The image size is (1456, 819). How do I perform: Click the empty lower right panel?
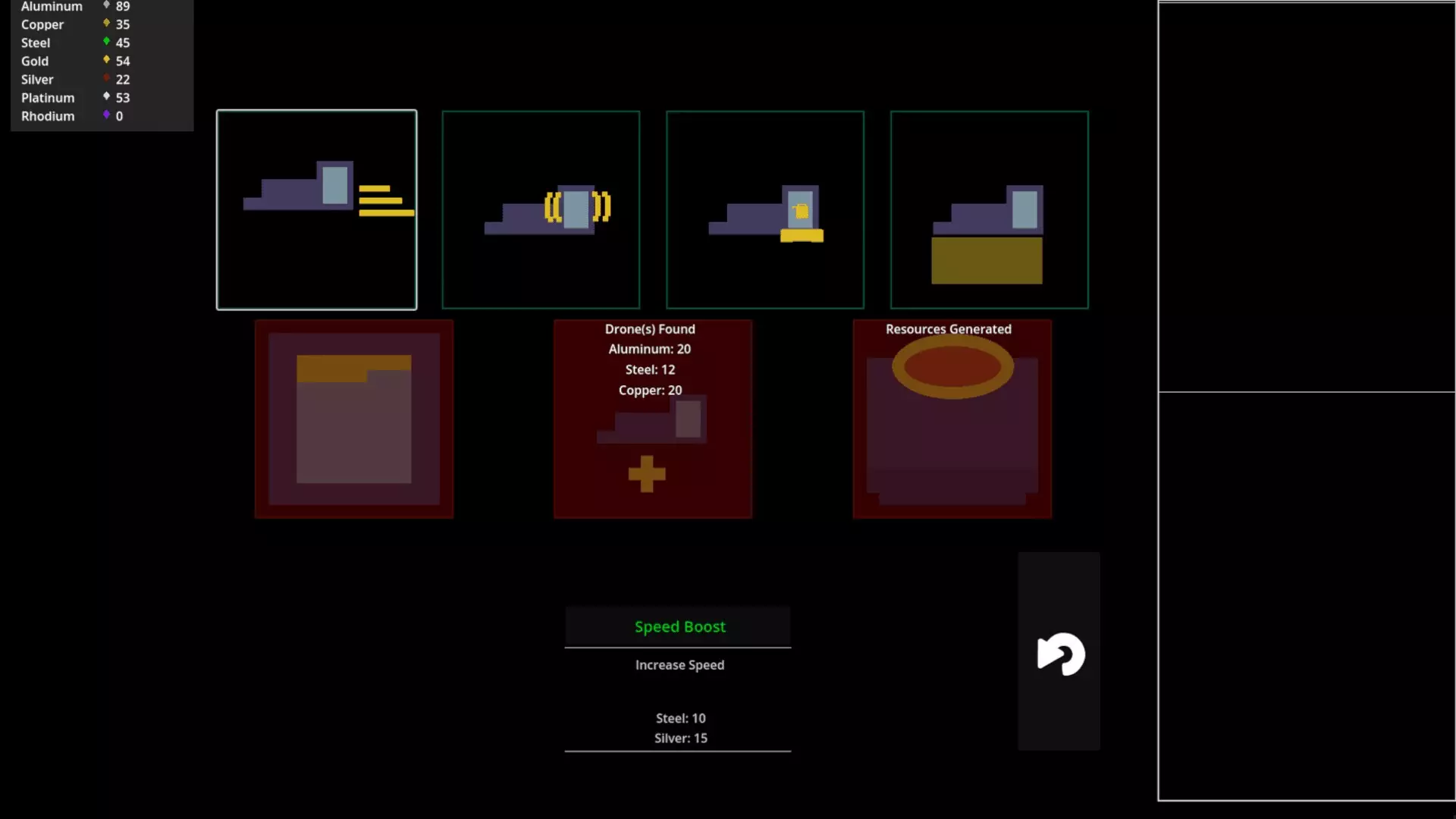pos(1306,595)
